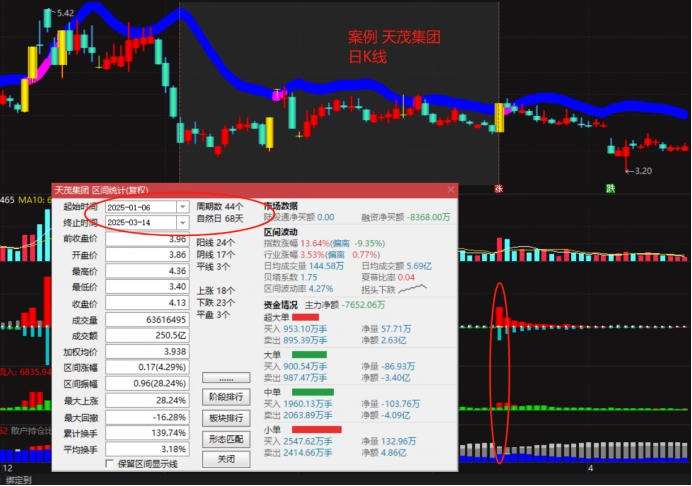Click the button labeled with dots
The image size is (692, 486).
coord(226,378)
